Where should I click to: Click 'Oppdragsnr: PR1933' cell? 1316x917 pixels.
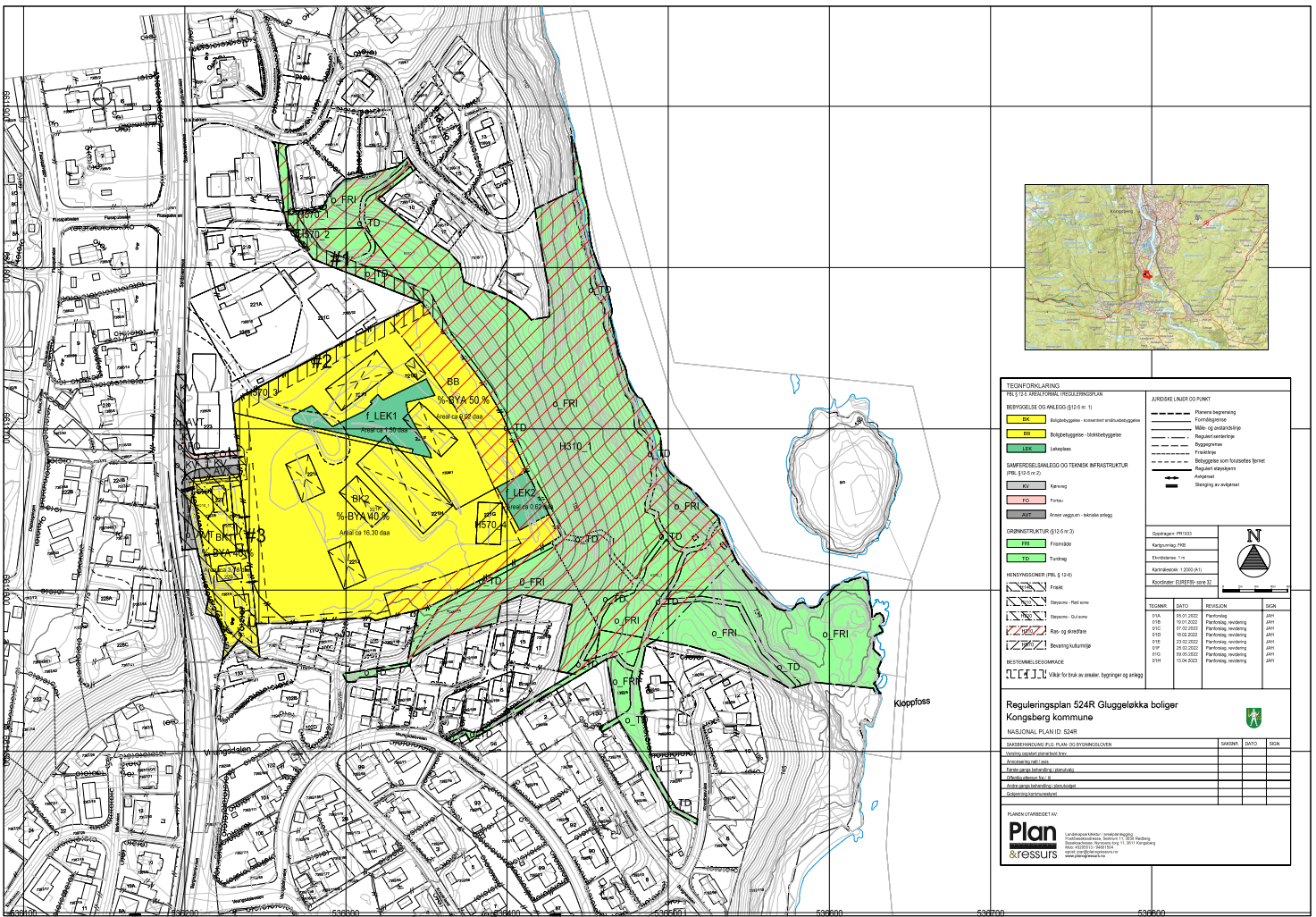(1183, 533)
